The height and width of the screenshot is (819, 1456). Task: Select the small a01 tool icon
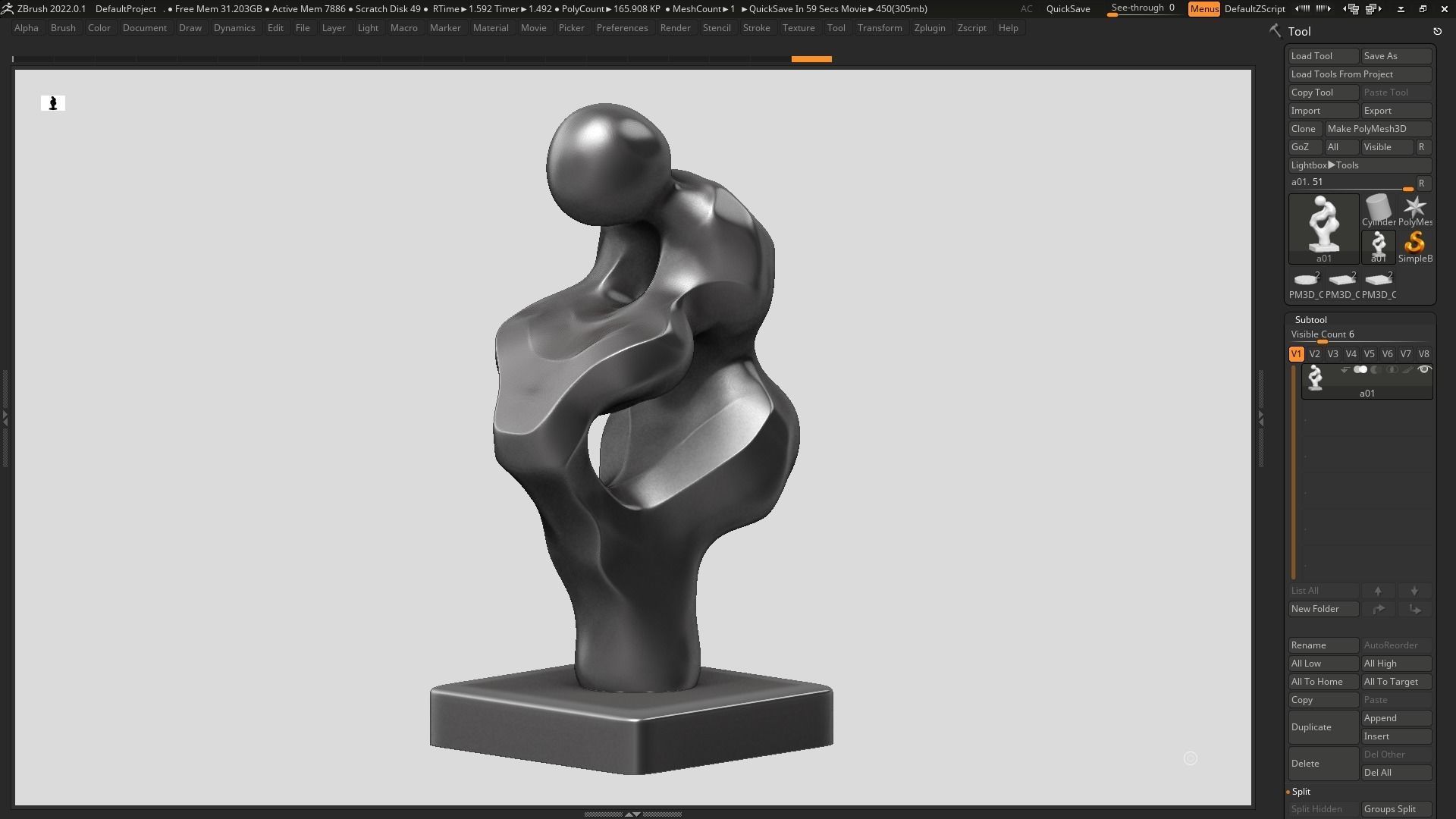(1378, 246)
